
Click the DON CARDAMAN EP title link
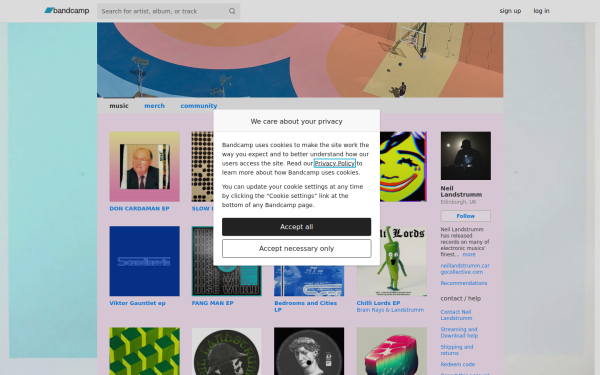(x=139, y=209)
